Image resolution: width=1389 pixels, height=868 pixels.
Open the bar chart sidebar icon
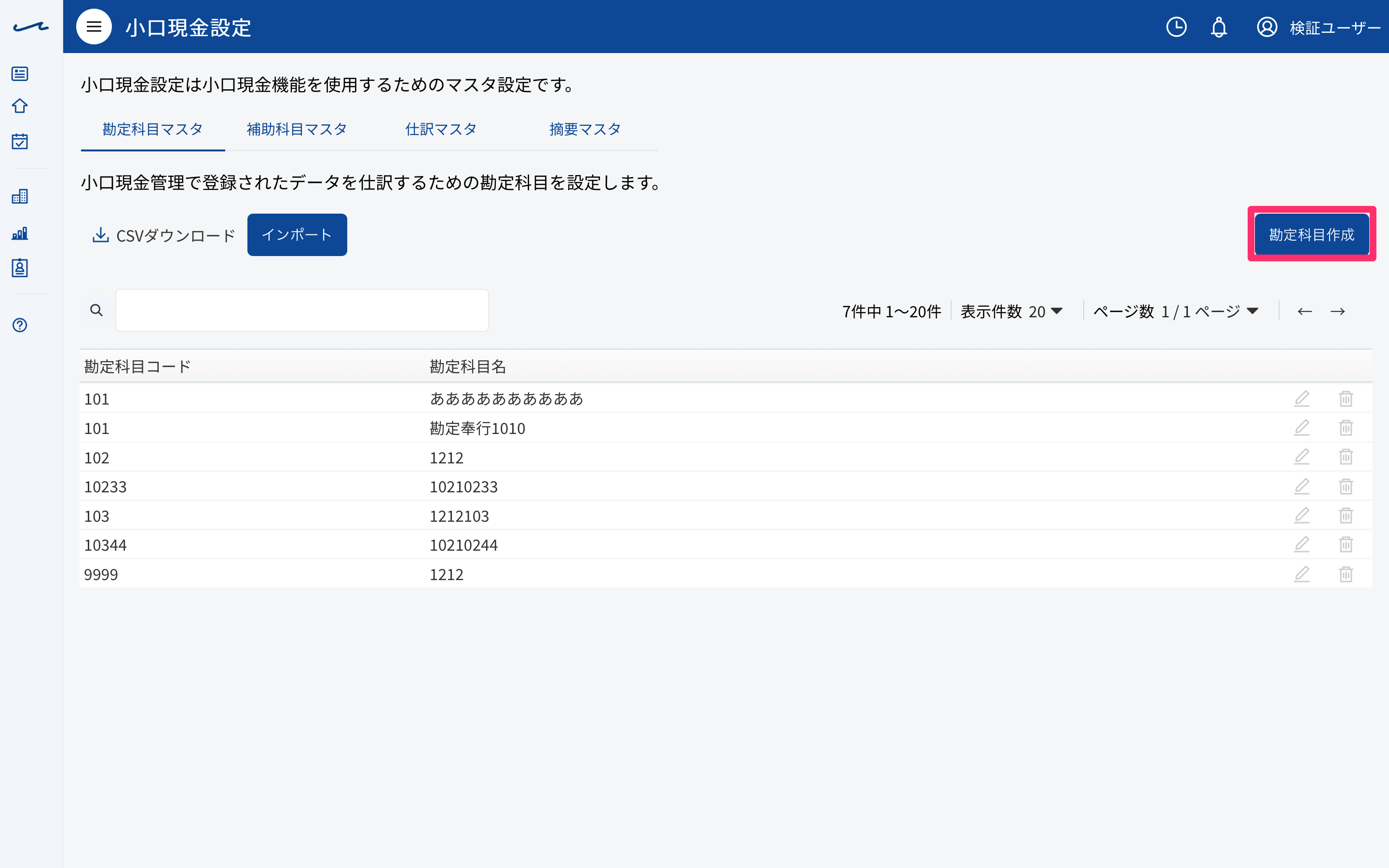click(20, 232)
